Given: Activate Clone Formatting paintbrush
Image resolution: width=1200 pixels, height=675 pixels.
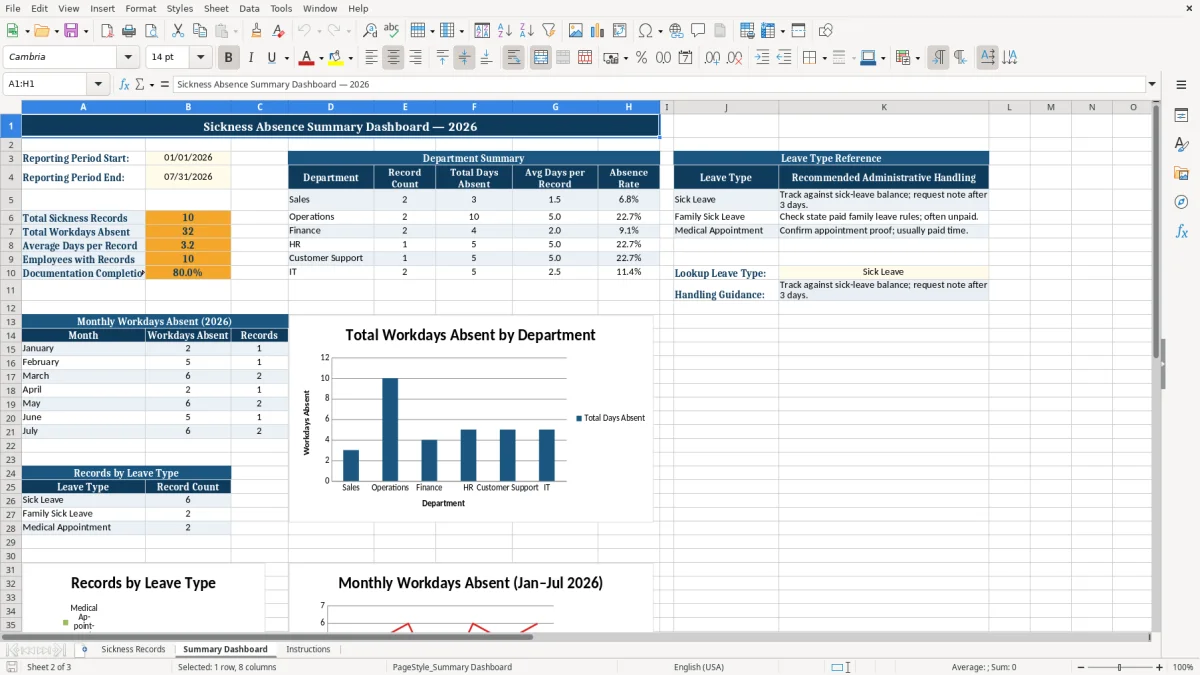Looking at the screenshot, I should tap(256, 31).
